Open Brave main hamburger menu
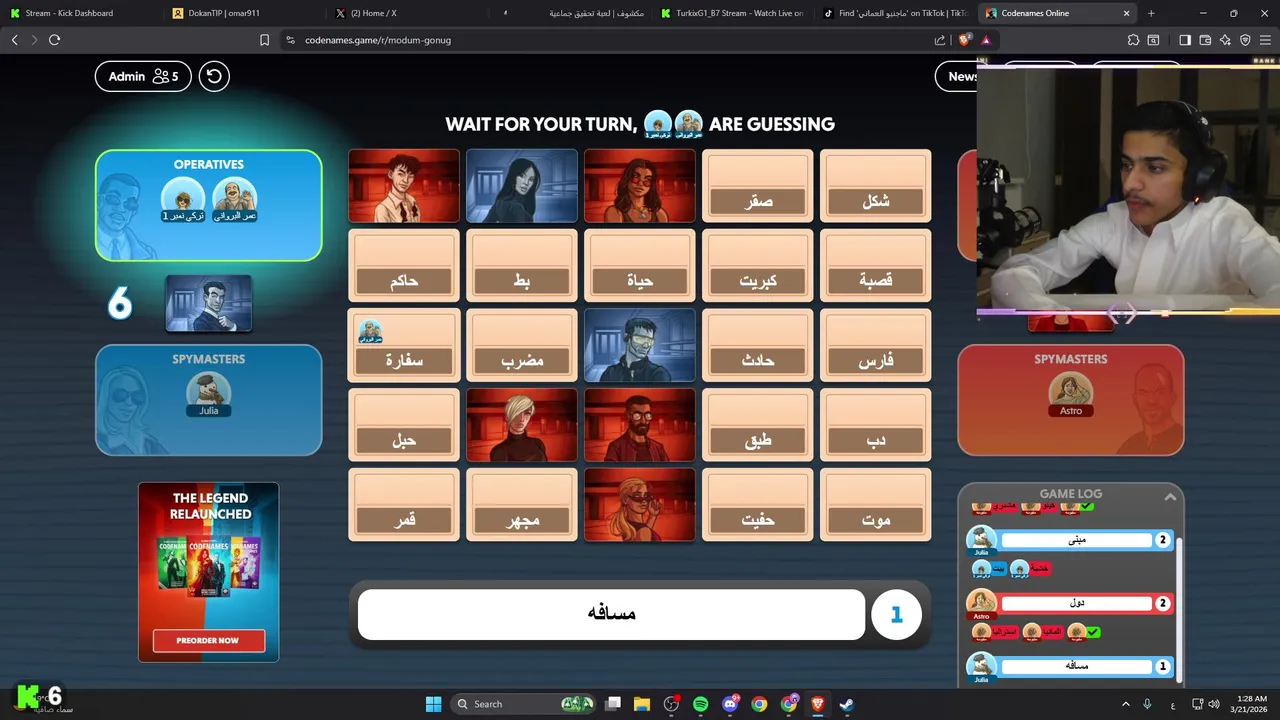Viewport: 1280px width, 720px height. tap(1265, 40)
